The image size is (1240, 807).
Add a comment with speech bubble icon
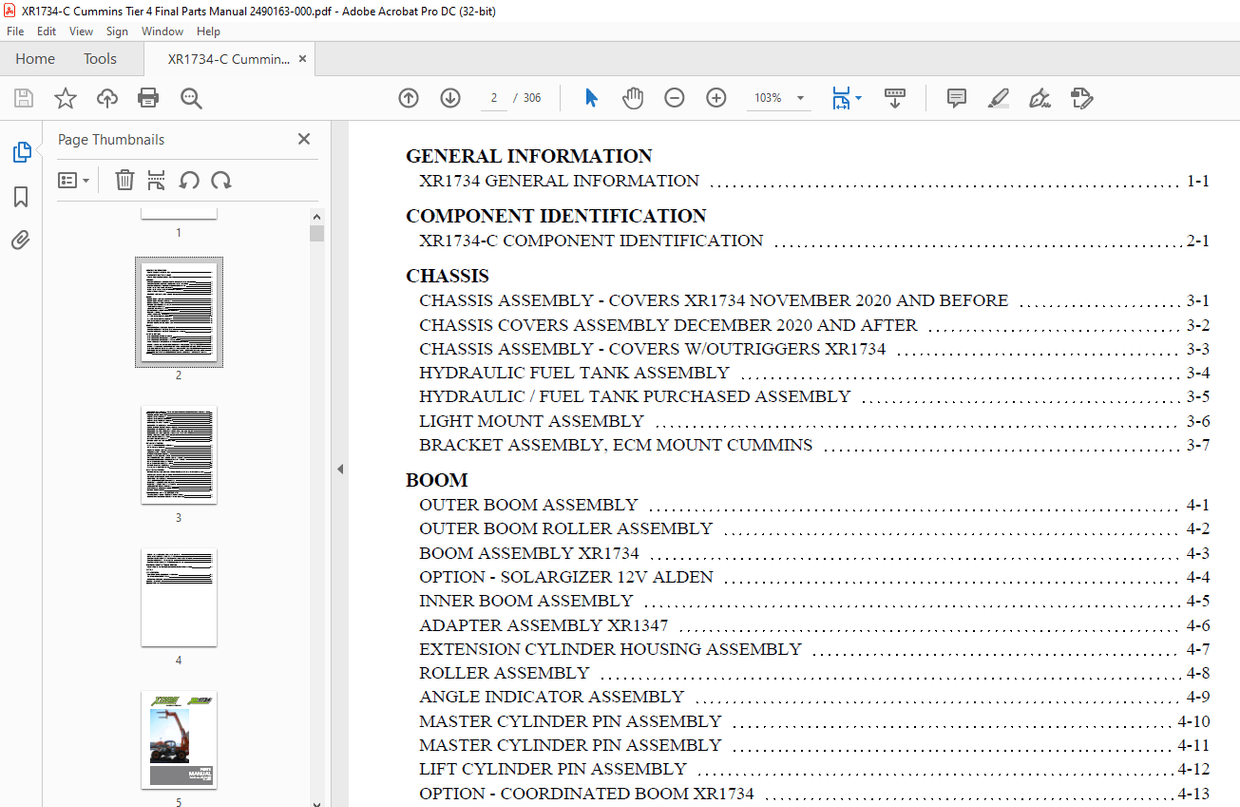click(x=956, y=98)
